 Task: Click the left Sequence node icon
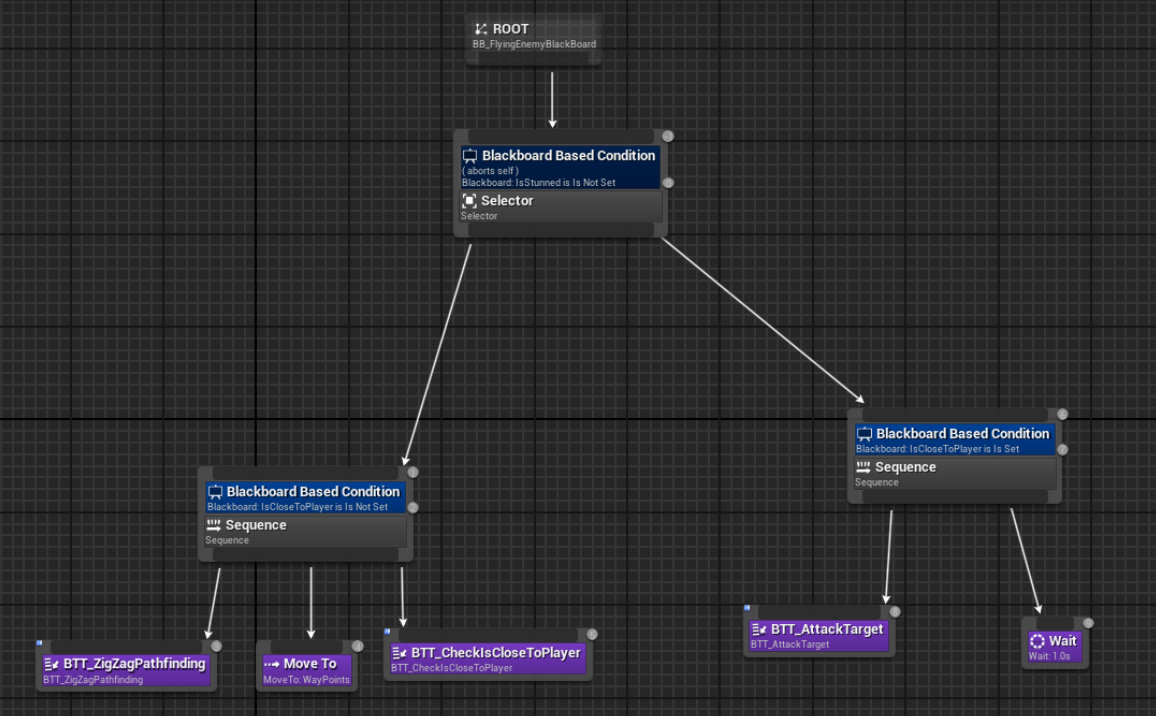(214, 525)
